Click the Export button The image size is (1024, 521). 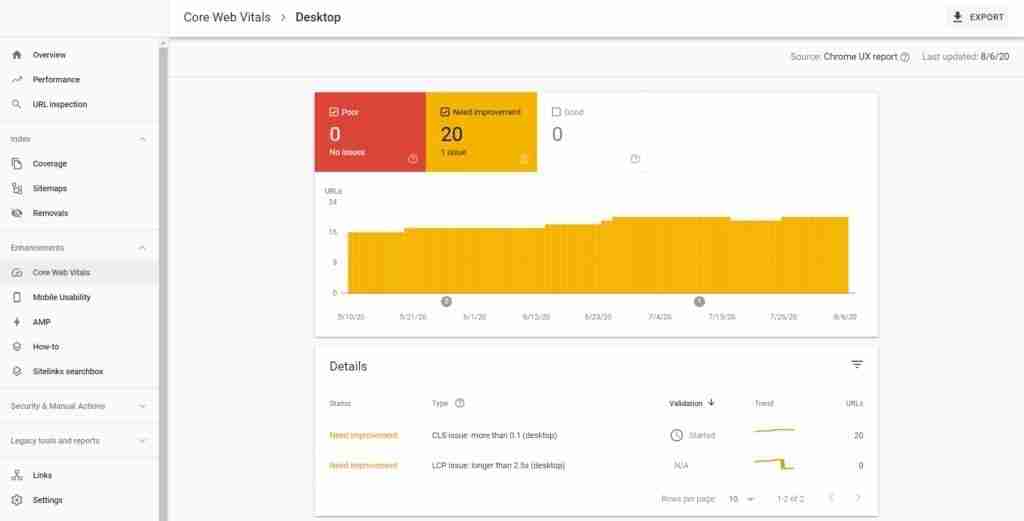[x=978, y=18]
